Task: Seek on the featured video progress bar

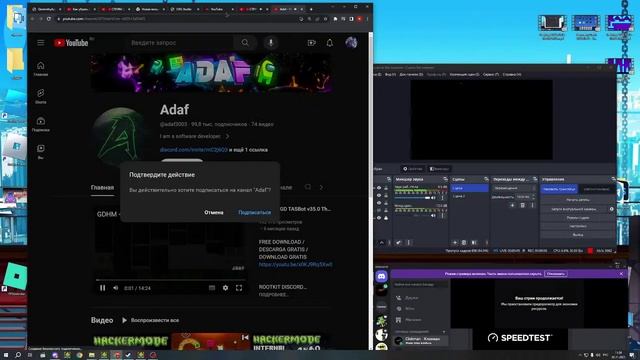Action: click(170, 280)
